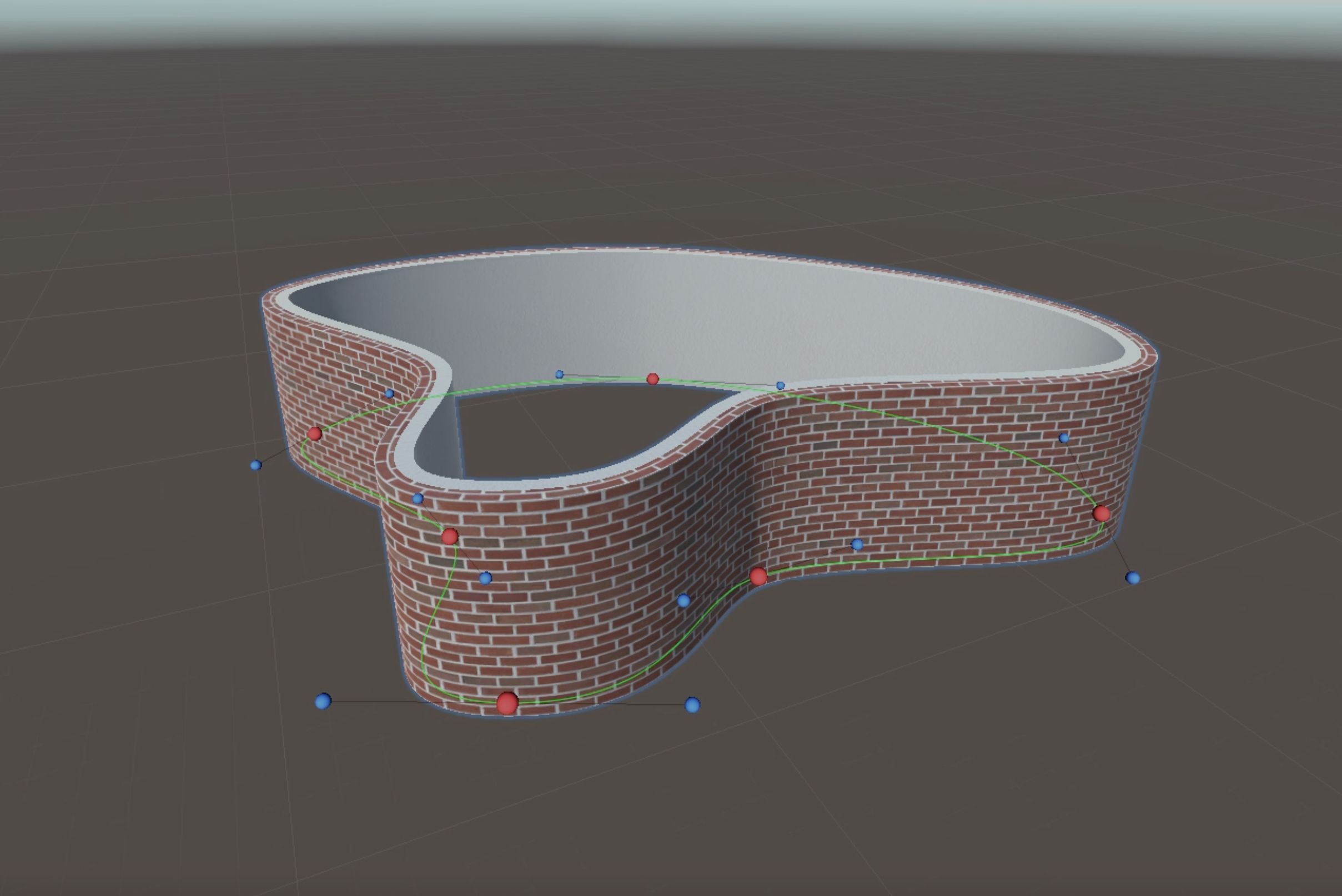Select the red anchor on the left brick wall
Image resolution: width=1342 pixels, height=896 pixels.
click(x=314, y=434)
